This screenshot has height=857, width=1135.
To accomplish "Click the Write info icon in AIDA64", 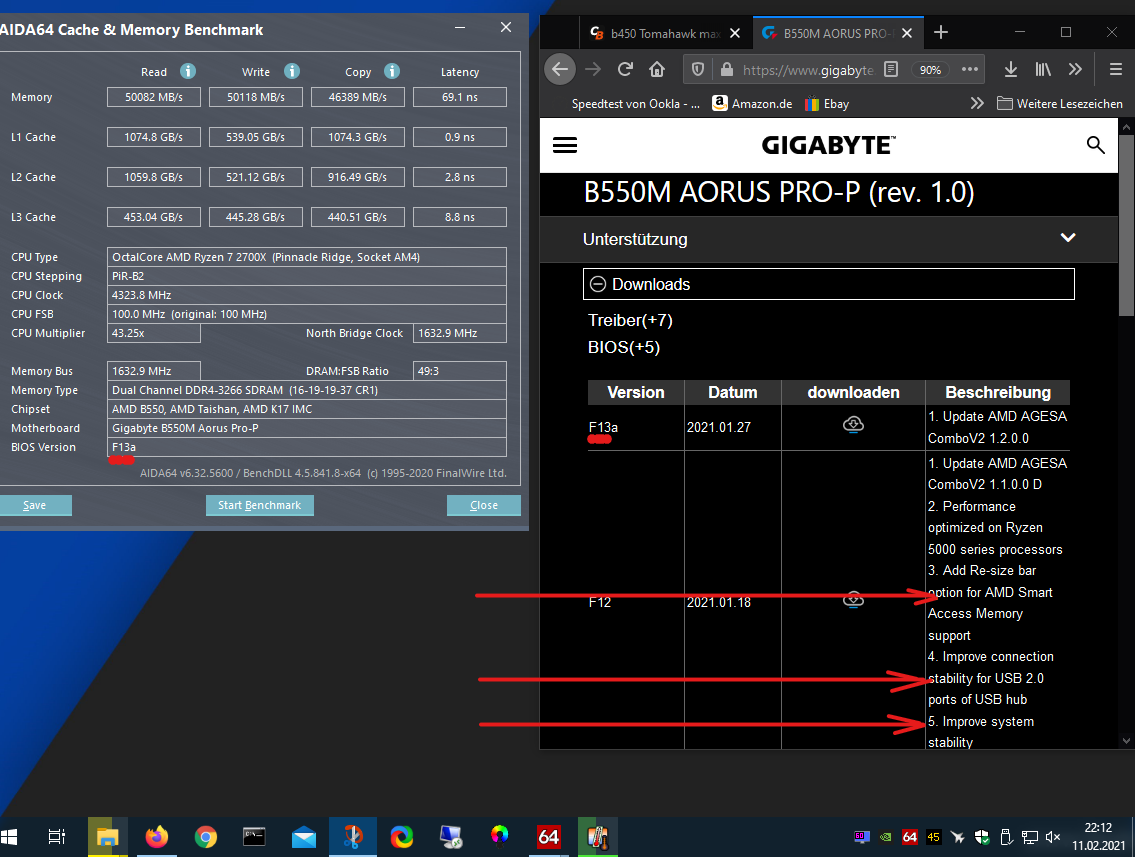I will [292, 71].
